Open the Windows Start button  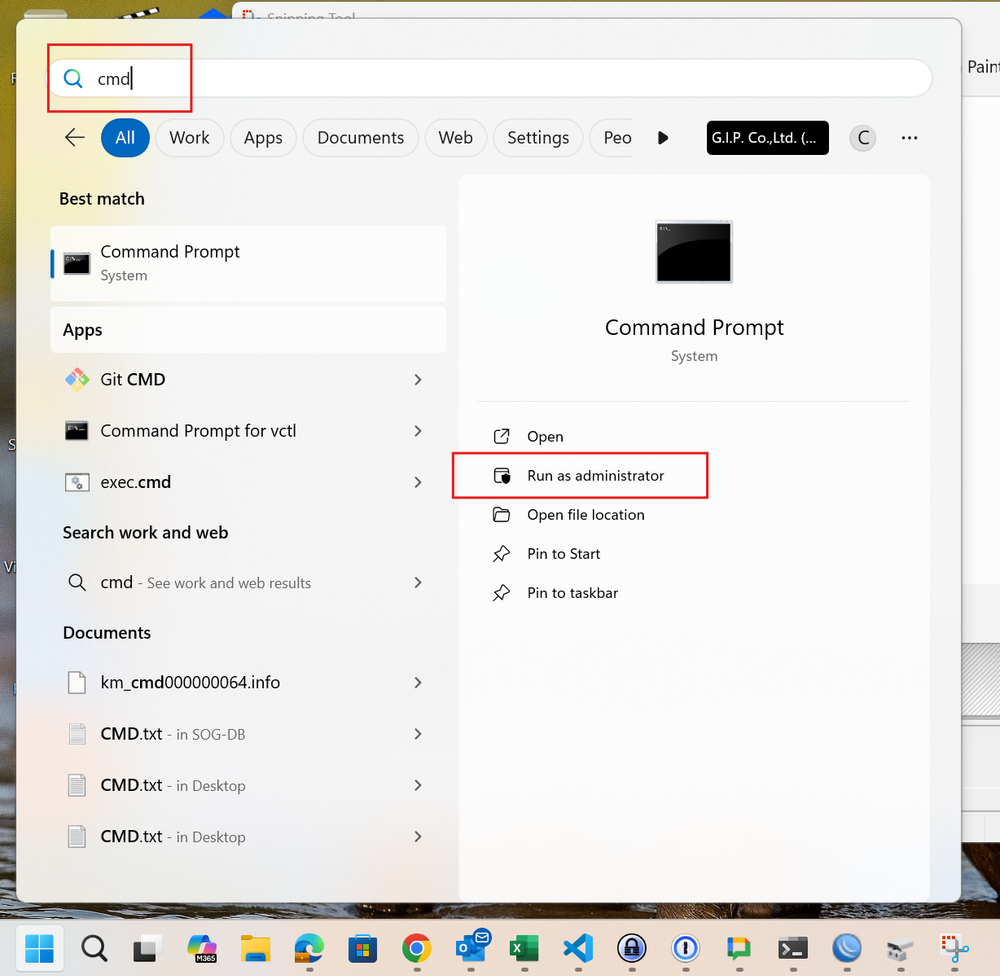(39, 949)
